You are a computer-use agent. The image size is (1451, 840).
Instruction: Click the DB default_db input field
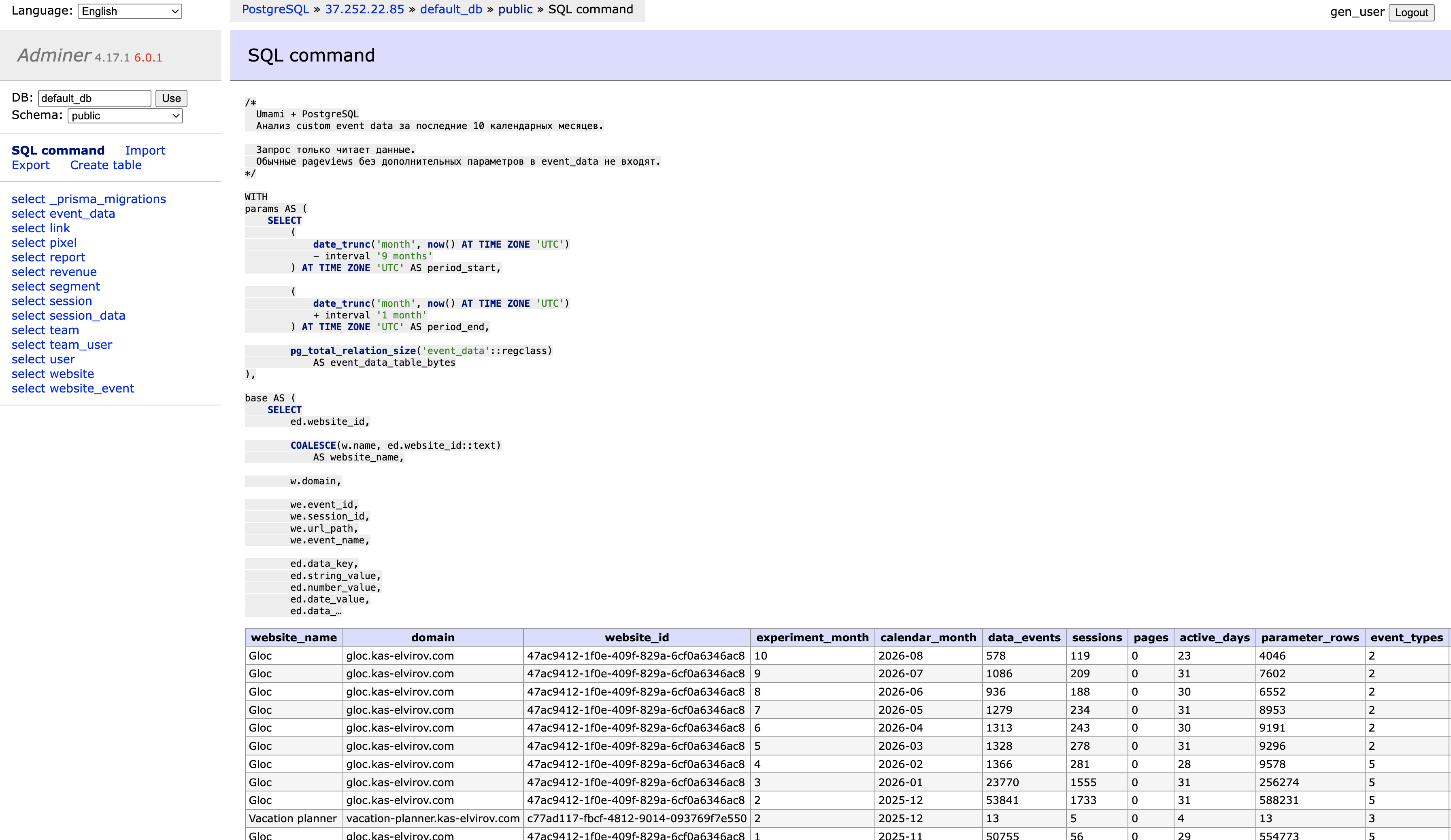(x=94, y=98)
